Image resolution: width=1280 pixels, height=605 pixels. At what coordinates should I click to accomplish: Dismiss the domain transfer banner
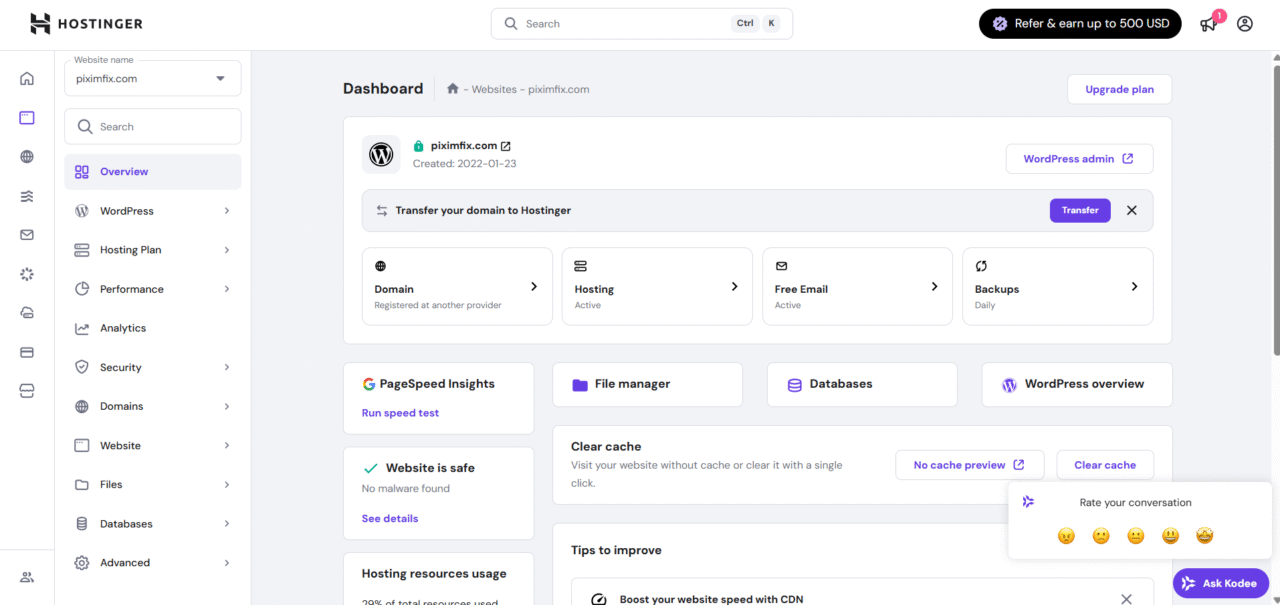pos(1132,211)
